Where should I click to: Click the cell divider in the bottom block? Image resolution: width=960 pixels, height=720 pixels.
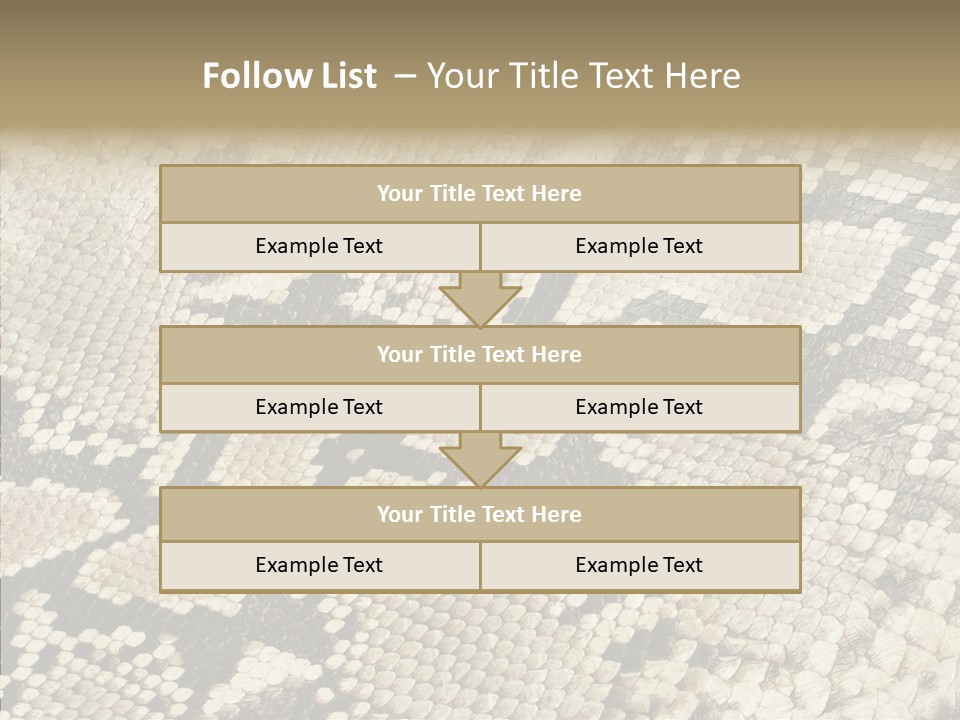480,566
